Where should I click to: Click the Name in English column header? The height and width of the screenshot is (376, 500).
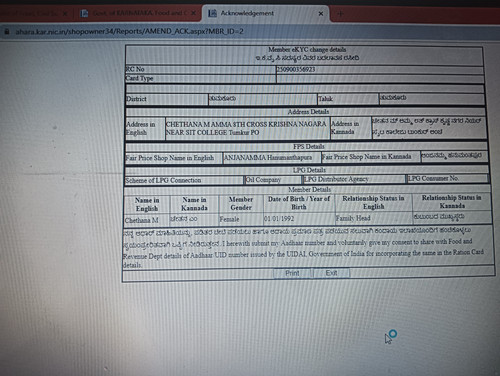point(147,204)
